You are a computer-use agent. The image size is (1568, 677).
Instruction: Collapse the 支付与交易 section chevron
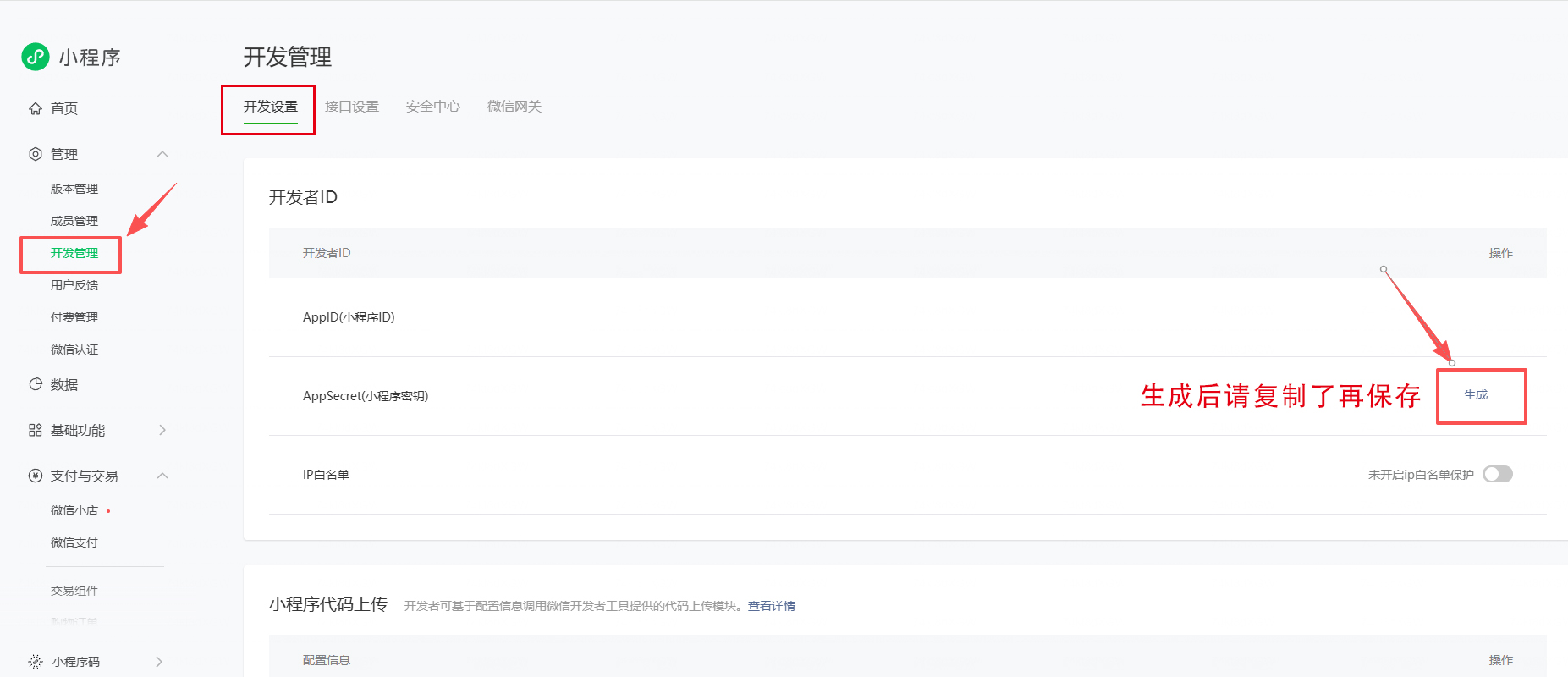pyautogui.click(x=162, y=476)
